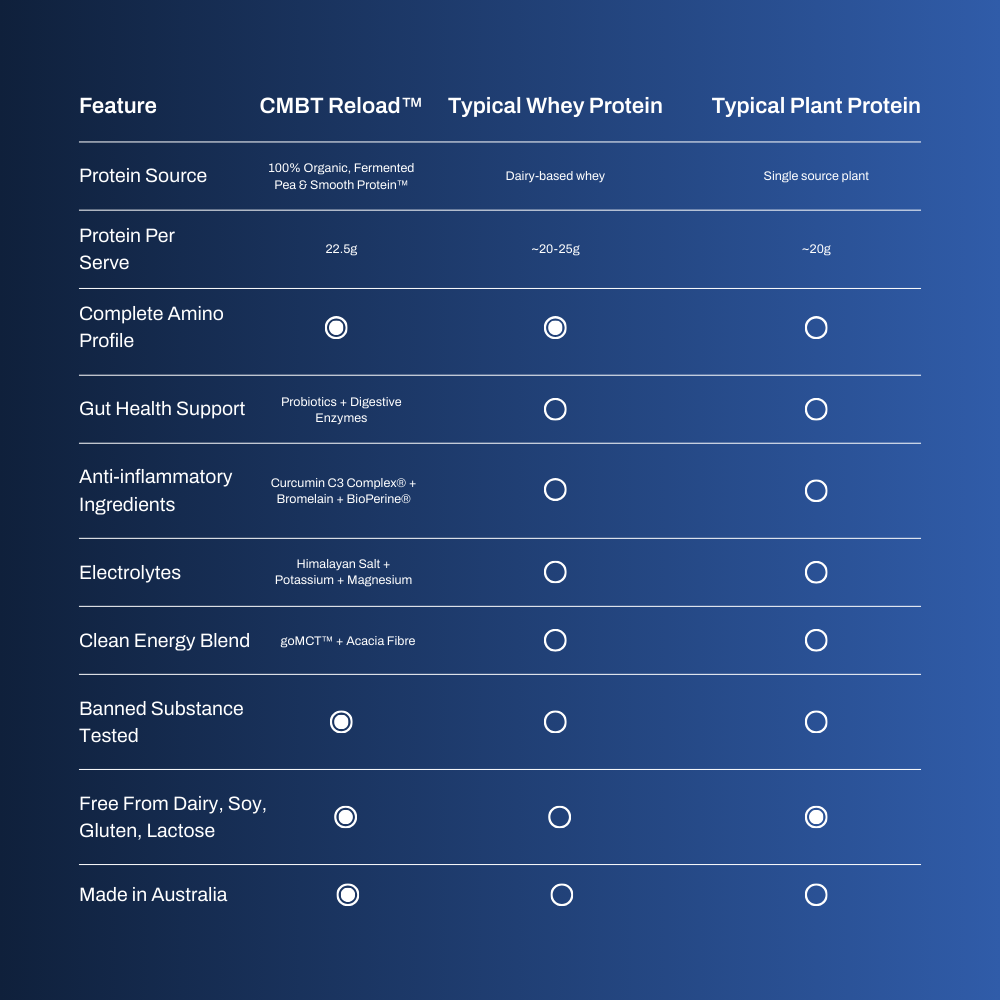This screenshot has height=1000, width=1000.
Task: Click Plant Protein filled circle for Free From Dairy
Action: (x=816, y=817)
